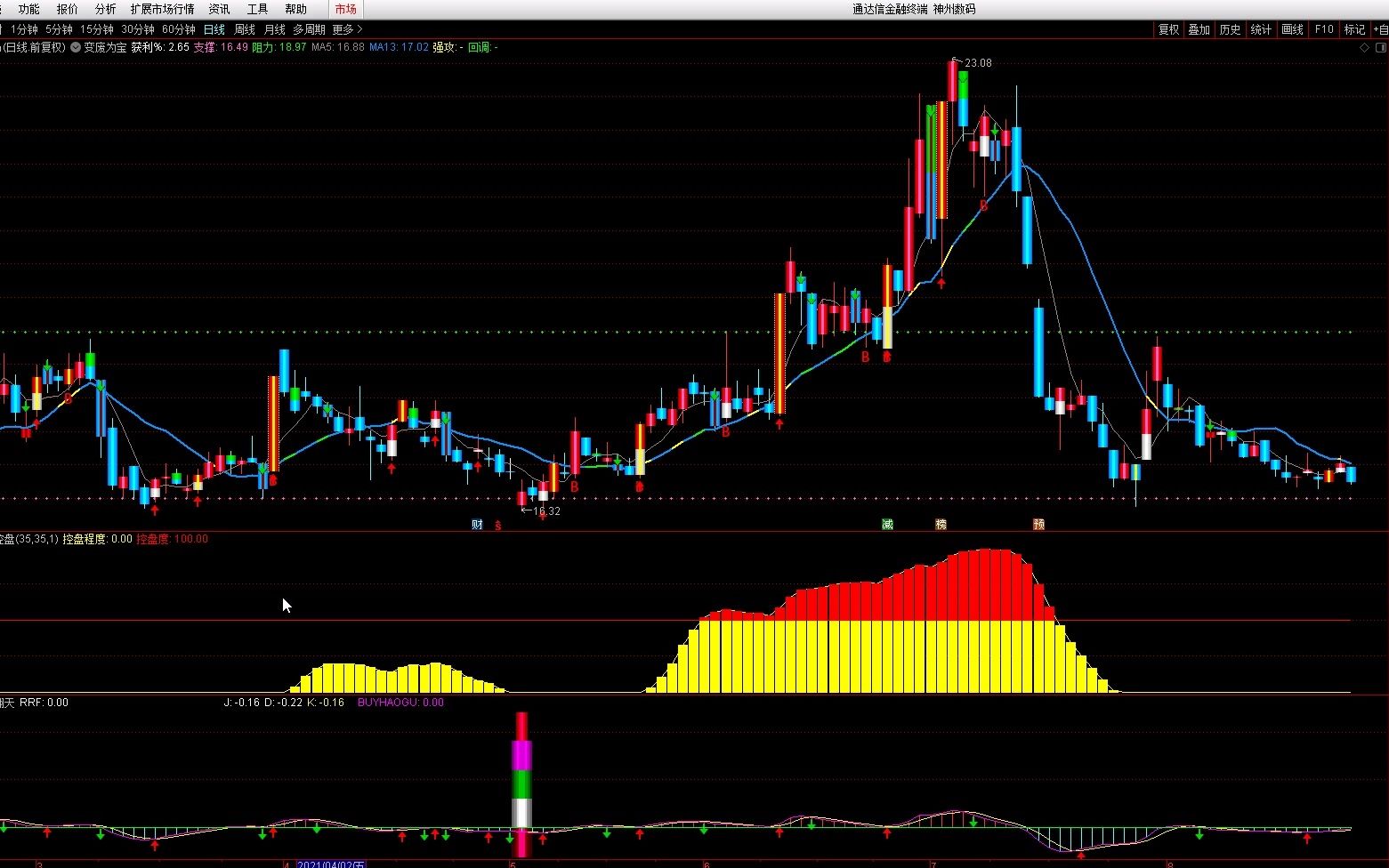Select the 60分钟 chart period
1389x868 pixels.
click(179, 29)
